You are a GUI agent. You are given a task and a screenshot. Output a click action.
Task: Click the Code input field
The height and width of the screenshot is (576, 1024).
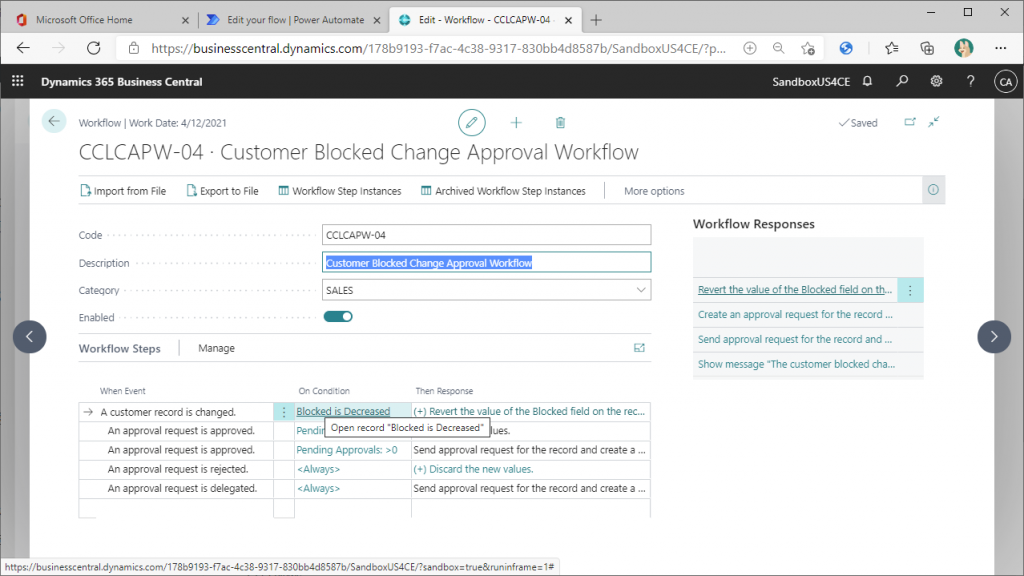tap(487, 234)
